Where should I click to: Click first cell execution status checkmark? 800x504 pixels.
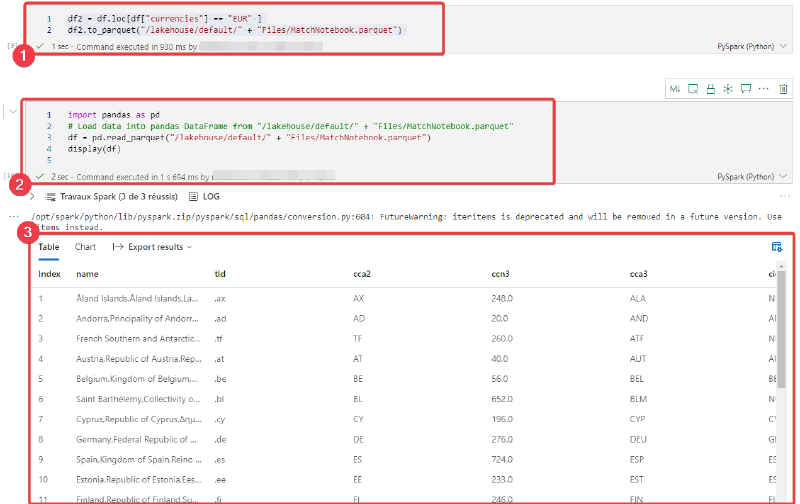point(40,46)
